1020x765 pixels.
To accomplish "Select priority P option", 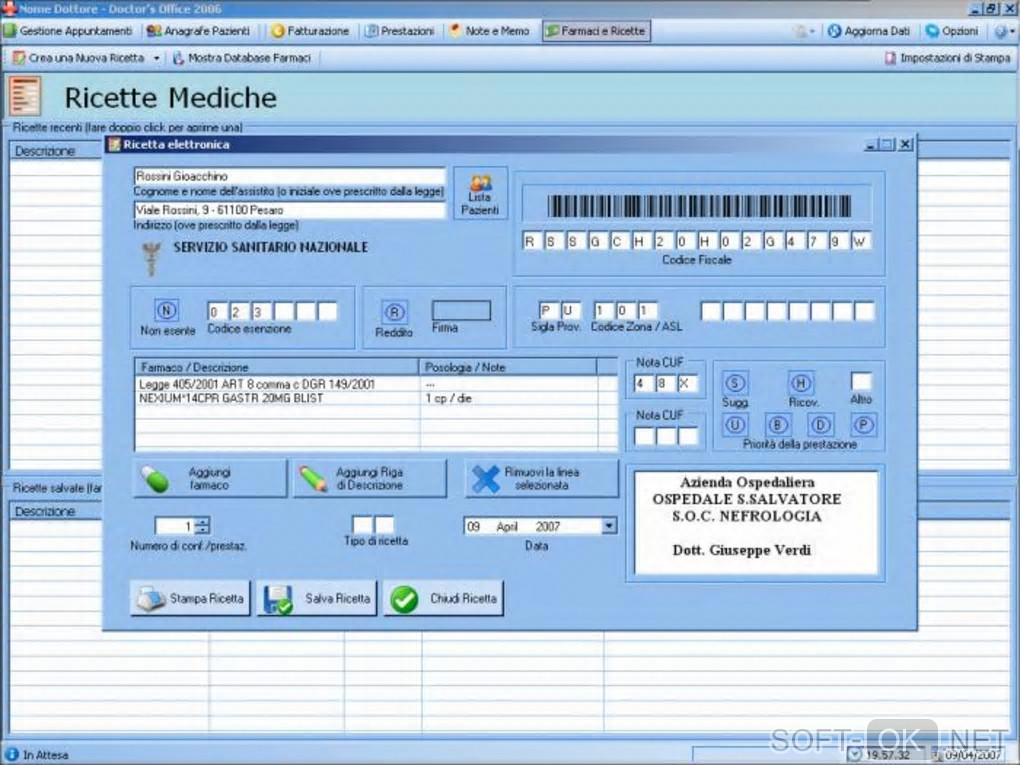I will point(863,425).
